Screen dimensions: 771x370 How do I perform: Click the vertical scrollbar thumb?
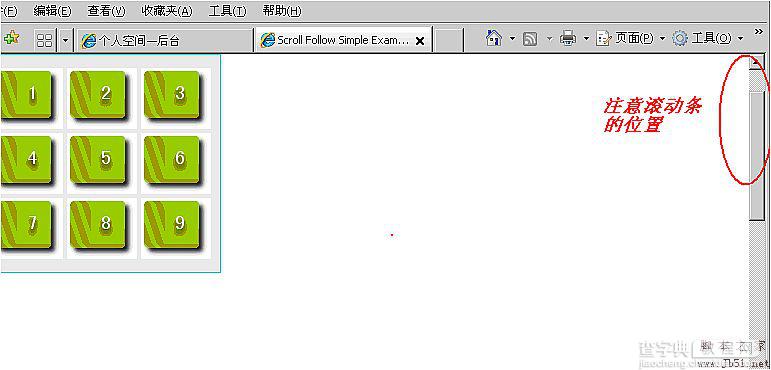756,148
